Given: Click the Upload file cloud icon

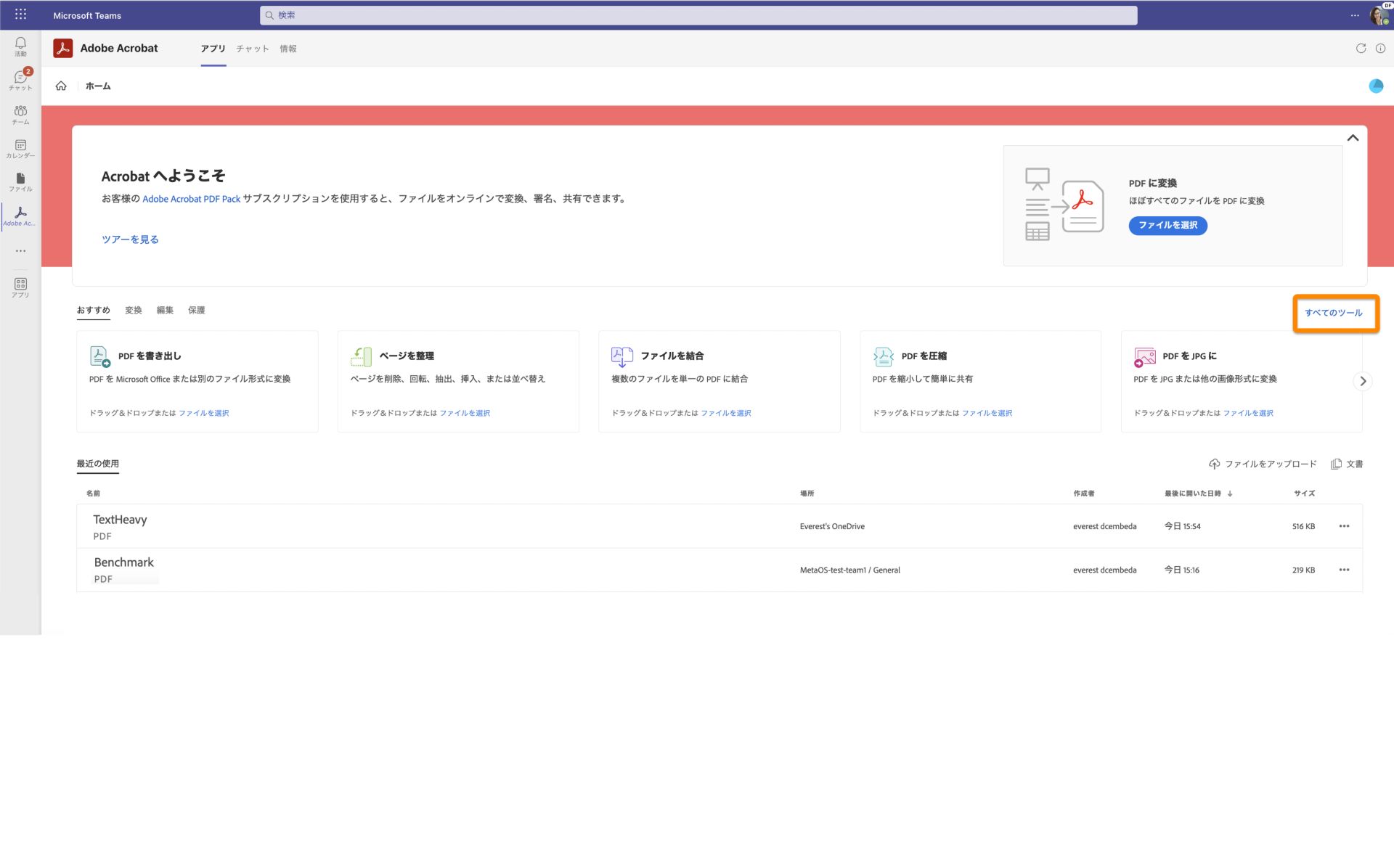Looking at the screenshot, I should tap(1214, 464).
